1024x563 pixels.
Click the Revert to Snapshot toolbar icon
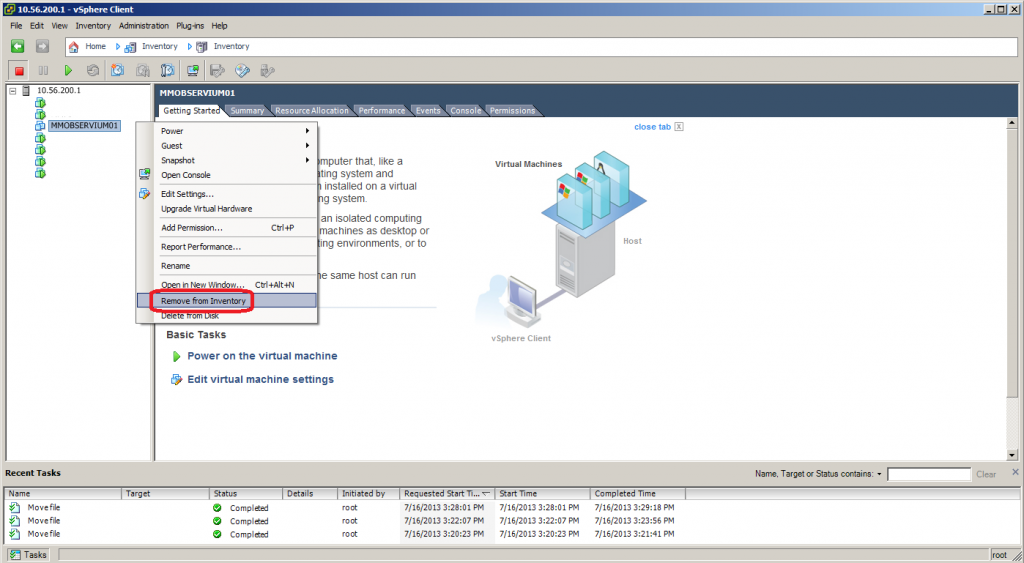click(142, 71)
